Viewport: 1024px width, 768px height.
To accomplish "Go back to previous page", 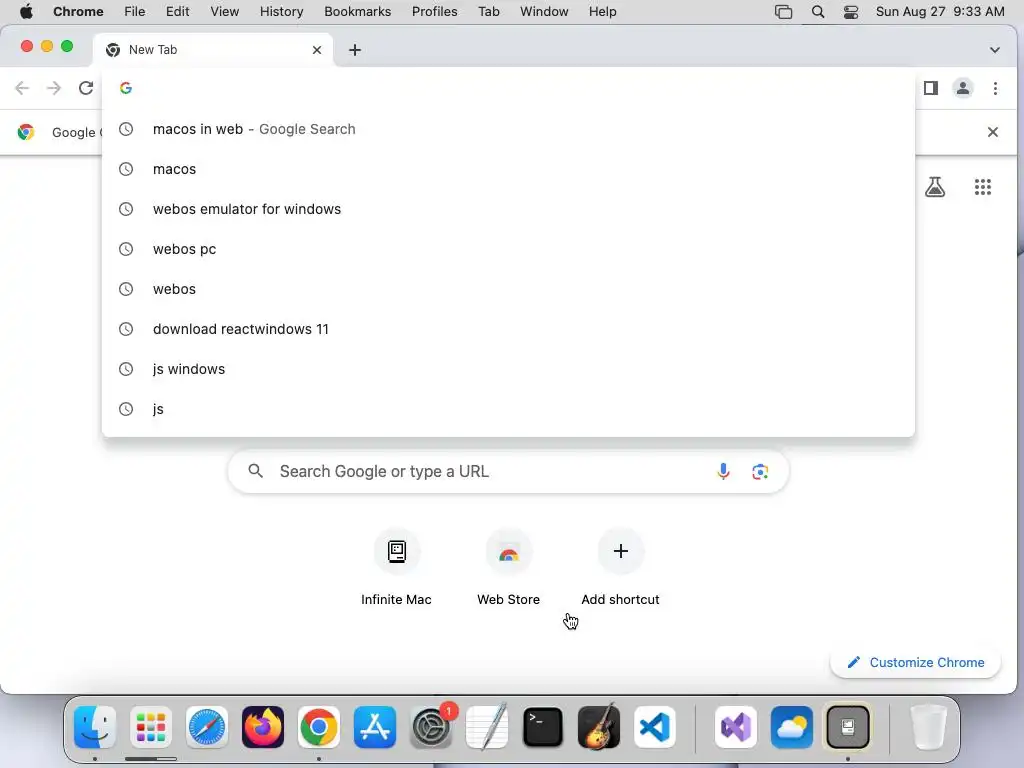I will pos(22,88).
